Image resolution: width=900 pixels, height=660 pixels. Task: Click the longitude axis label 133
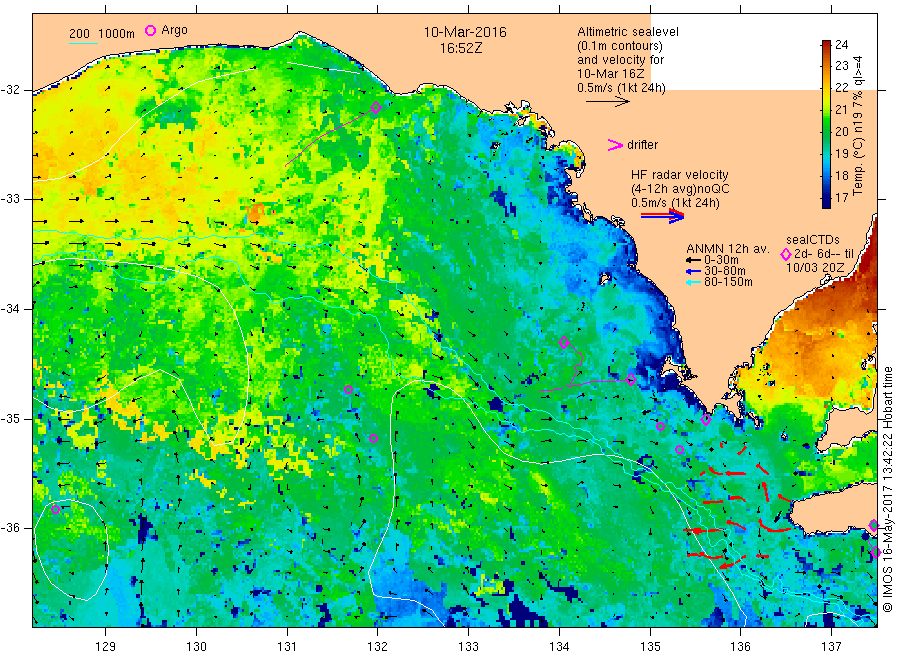(468, 647)
